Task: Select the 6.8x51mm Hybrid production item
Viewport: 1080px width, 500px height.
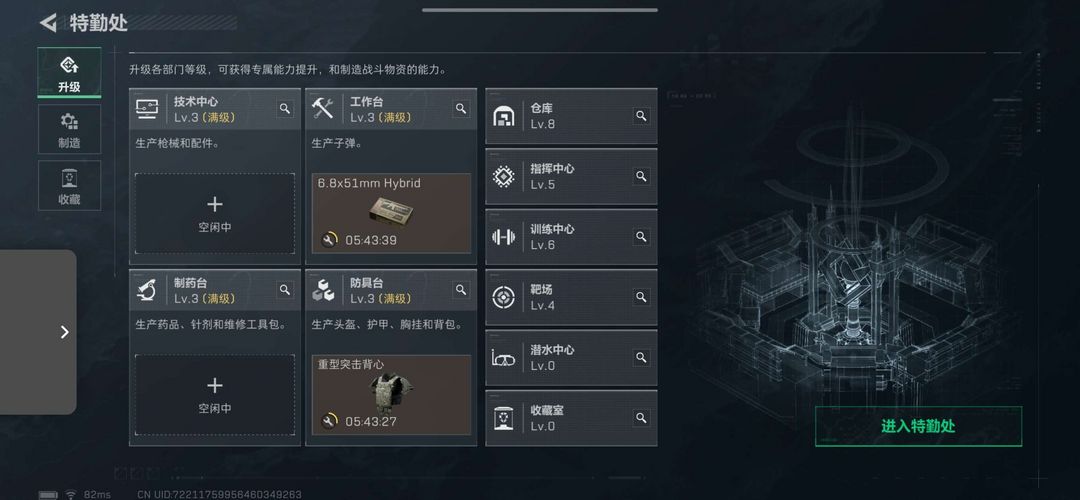Action: click(x=391, y=213)
